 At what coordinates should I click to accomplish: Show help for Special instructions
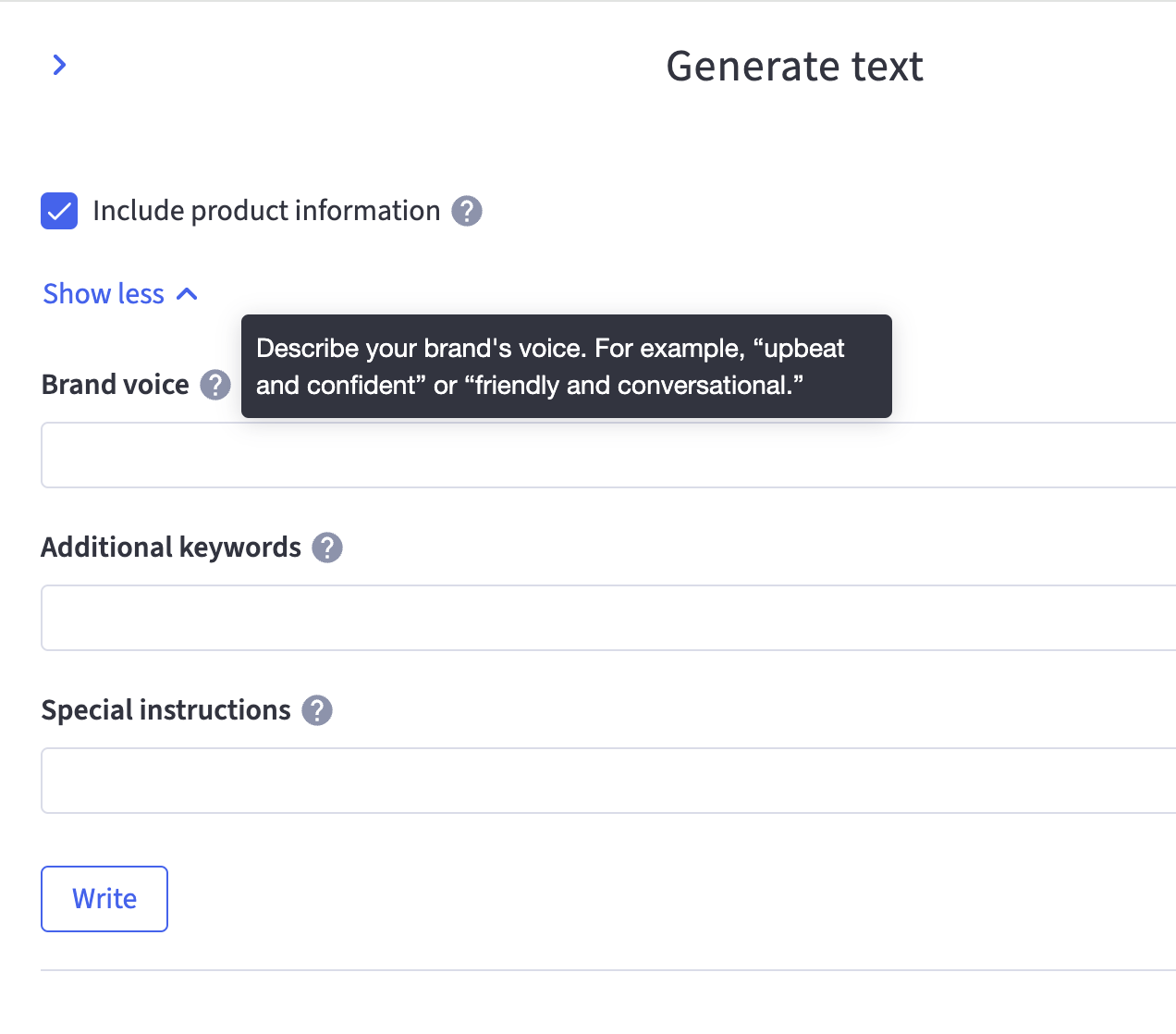[317, 710]
